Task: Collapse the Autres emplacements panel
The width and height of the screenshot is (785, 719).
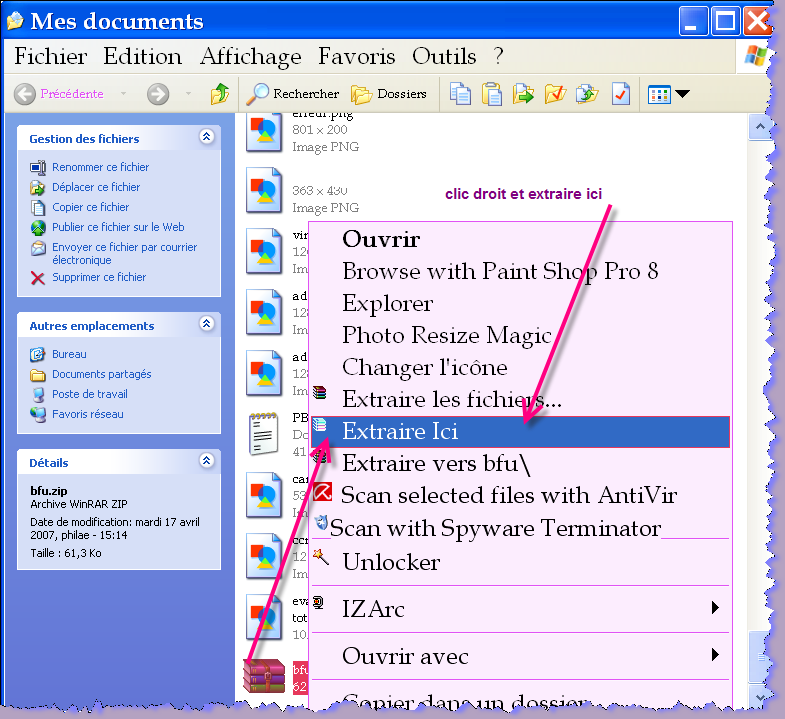Action: [x=206, y=325]
